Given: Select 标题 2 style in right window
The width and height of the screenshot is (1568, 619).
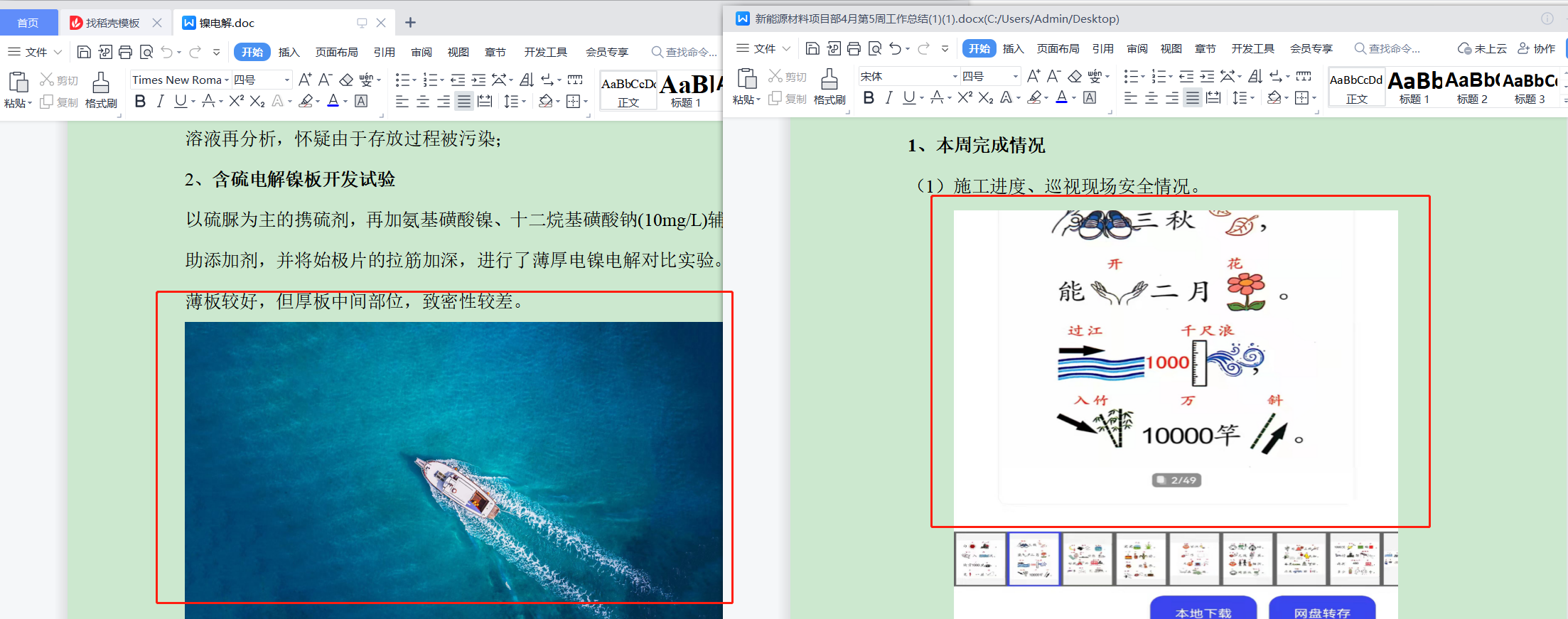Looking at the screenshot, I should pos(1471,87).
